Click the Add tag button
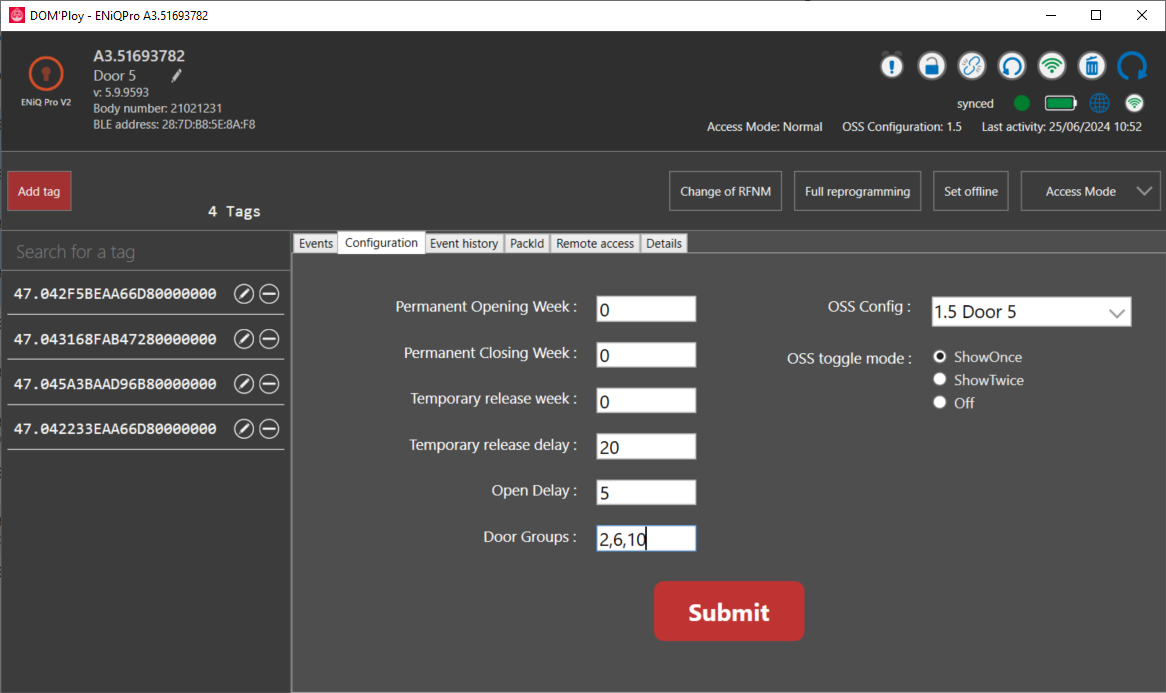Image resolution: width=1166 pixels, height=693 pixels. [x=39, y=191]
